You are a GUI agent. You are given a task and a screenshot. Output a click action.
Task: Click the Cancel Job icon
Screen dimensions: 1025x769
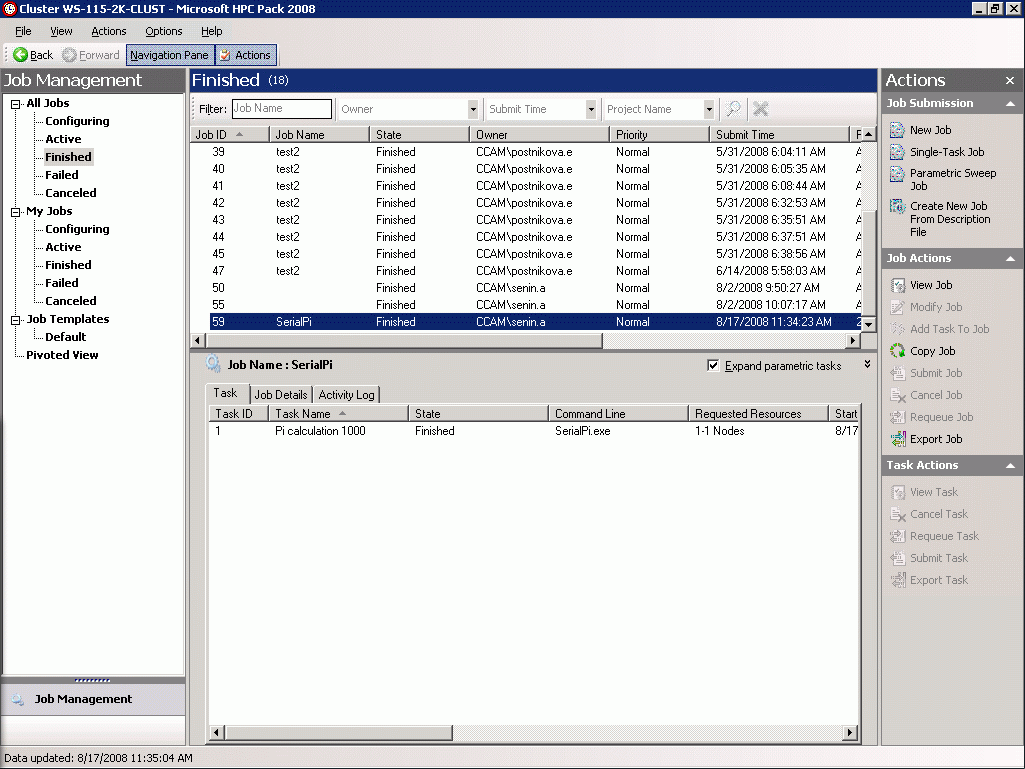898,395
